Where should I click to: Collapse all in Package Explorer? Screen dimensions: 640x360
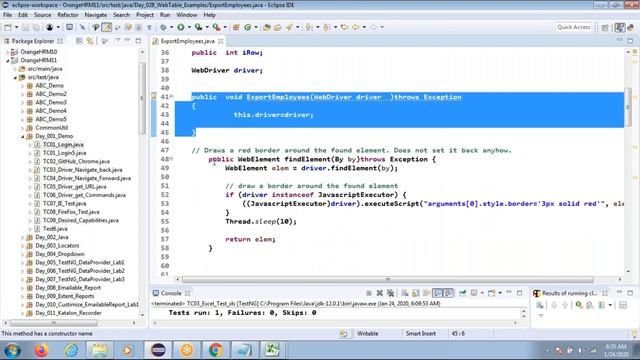[x=79, y=41]
